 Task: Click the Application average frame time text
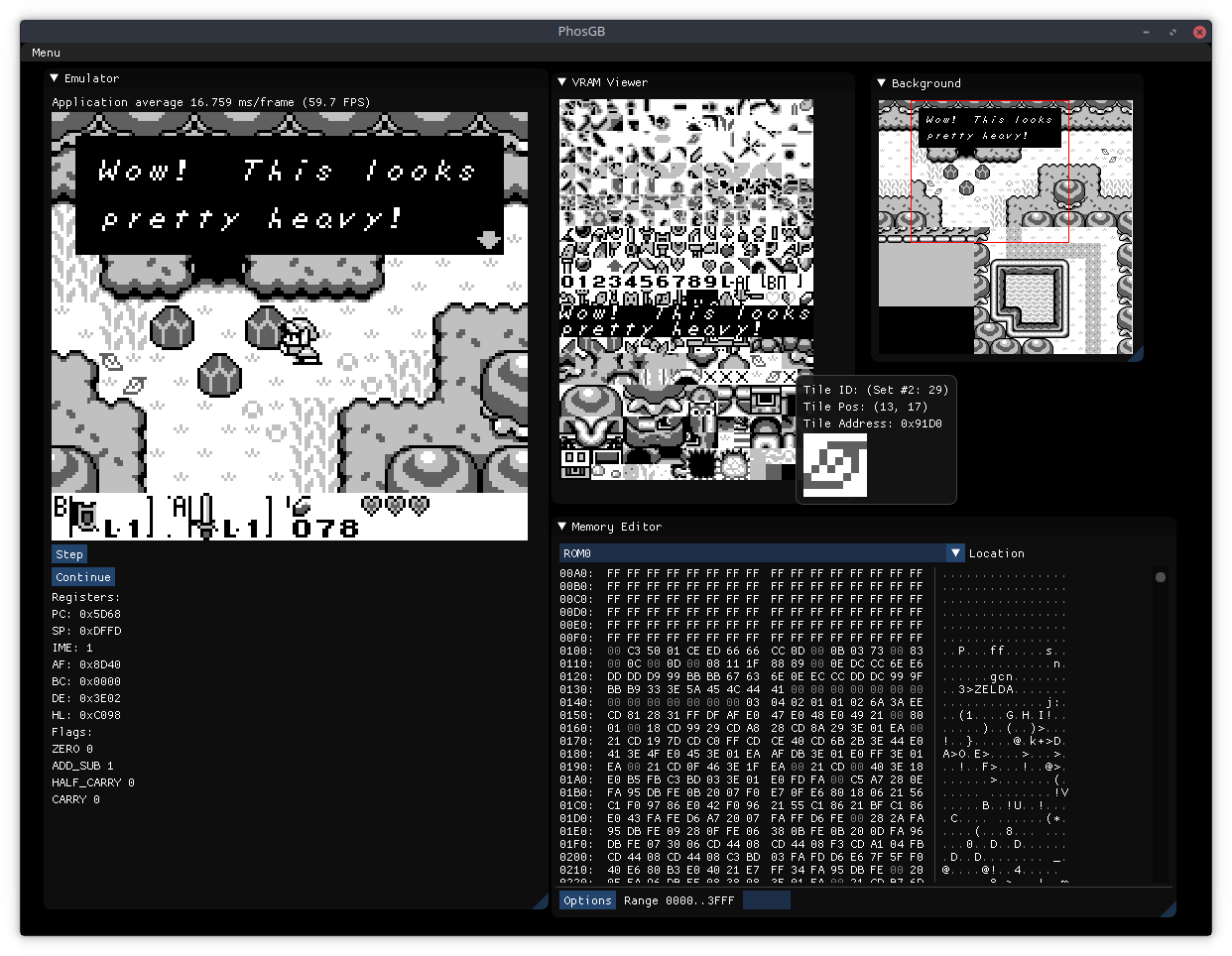pyautogui.click(x=210, y=102)
